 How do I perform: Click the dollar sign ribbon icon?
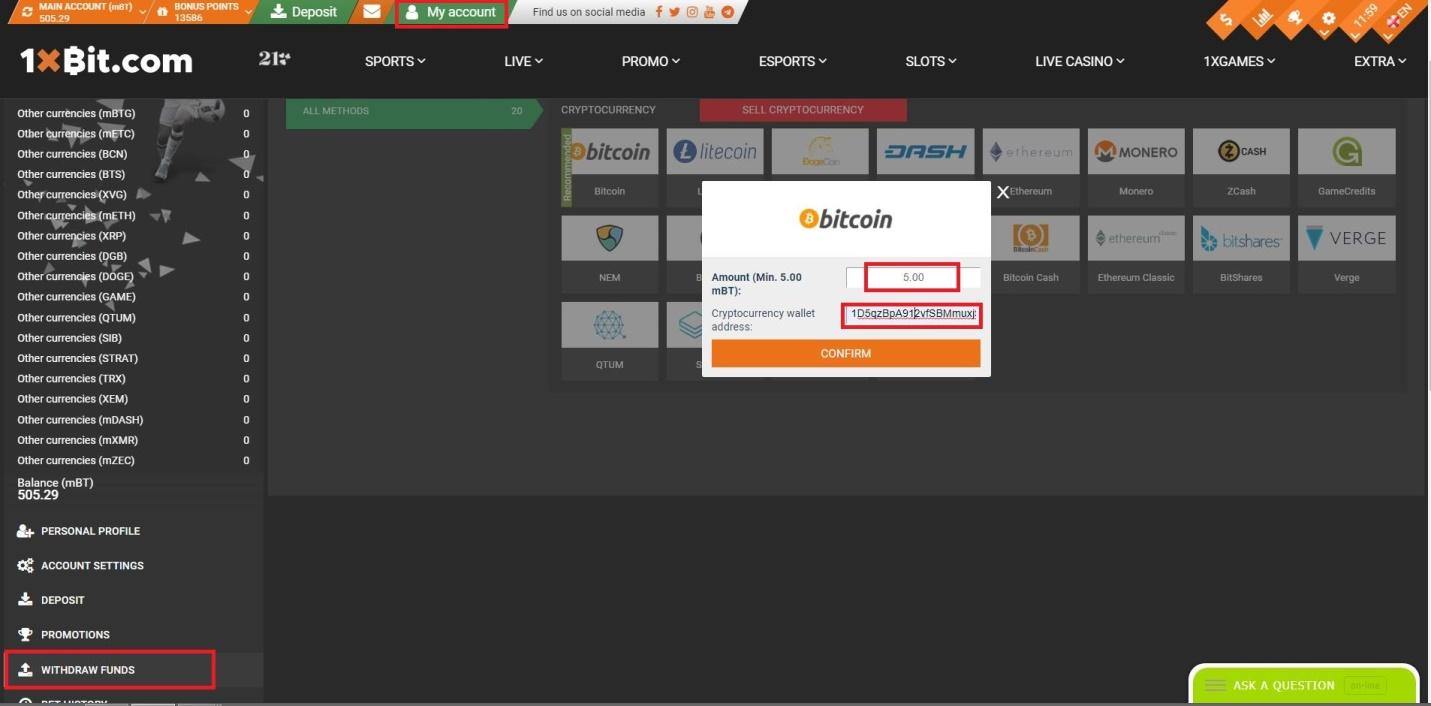[1226, 20]
